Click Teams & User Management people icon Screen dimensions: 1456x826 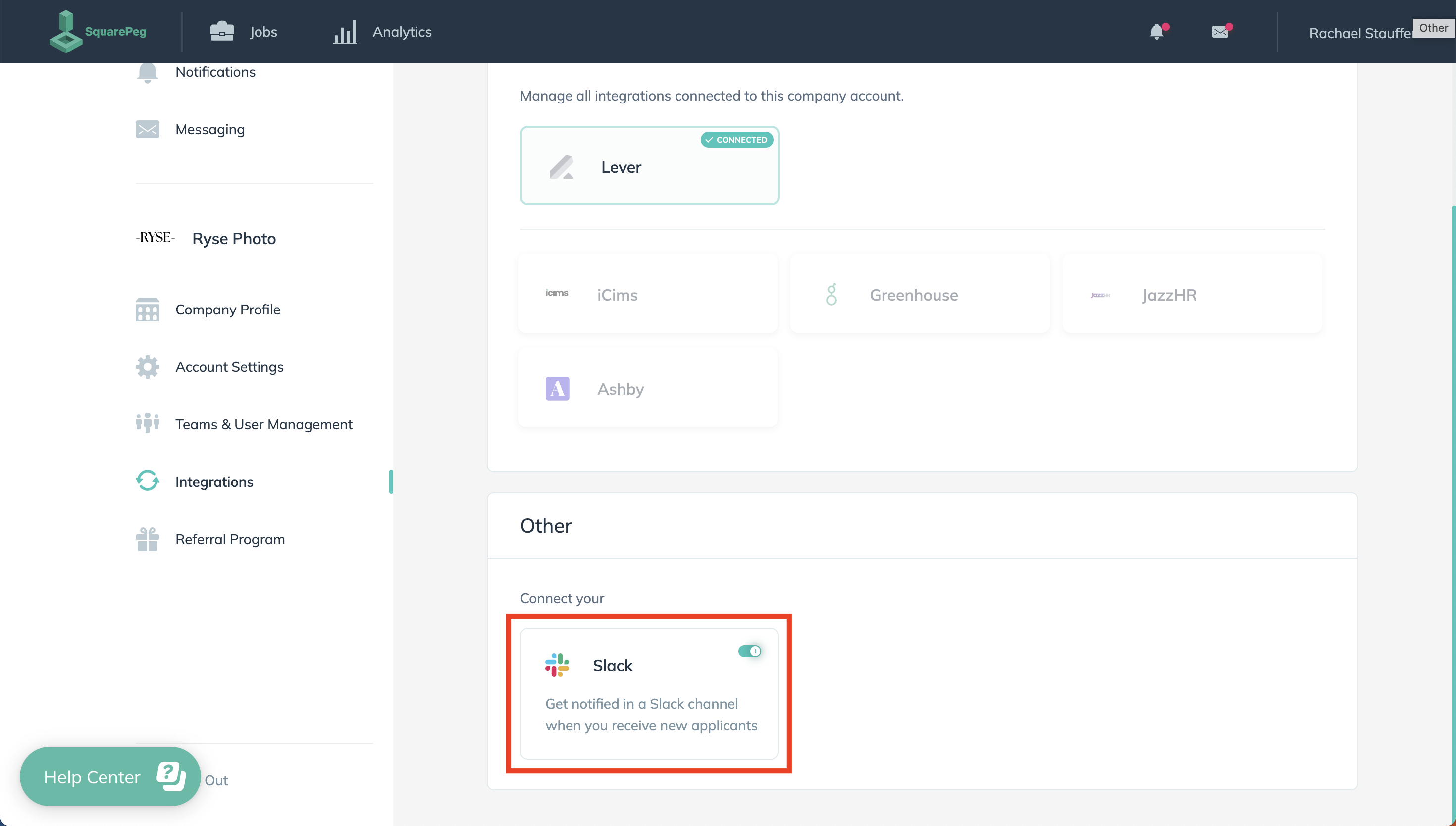[x=148, y=424]
